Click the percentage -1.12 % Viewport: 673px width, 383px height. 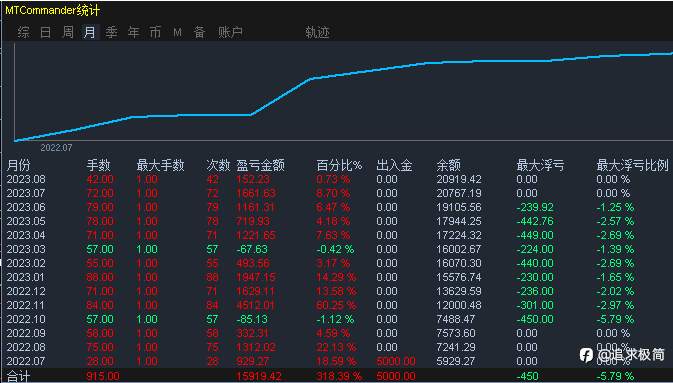(335, 319)
